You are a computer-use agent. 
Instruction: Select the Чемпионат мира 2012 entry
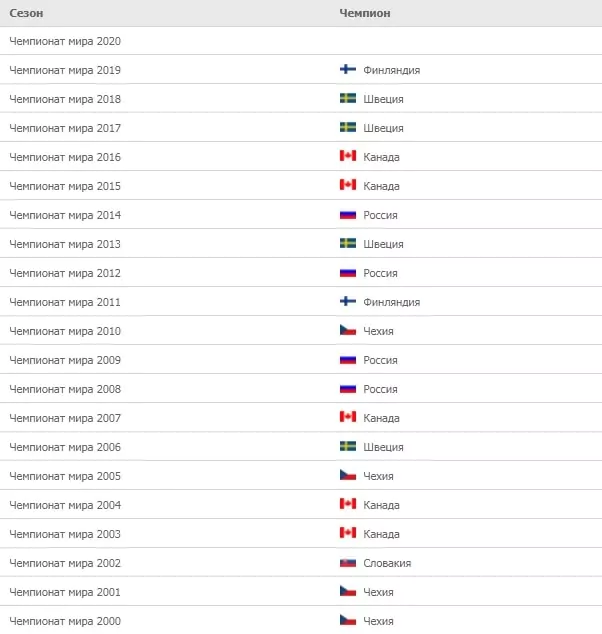click(65, 273)
